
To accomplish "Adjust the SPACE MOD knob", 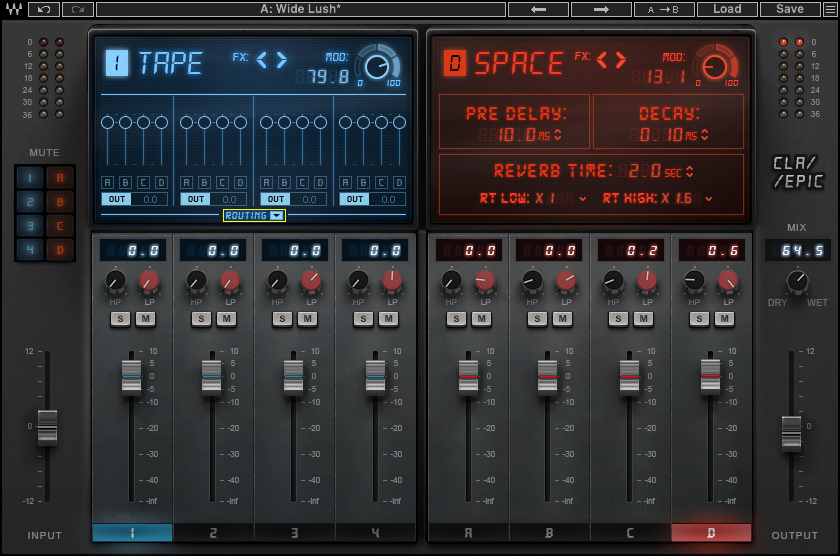I will click(715, 66).
